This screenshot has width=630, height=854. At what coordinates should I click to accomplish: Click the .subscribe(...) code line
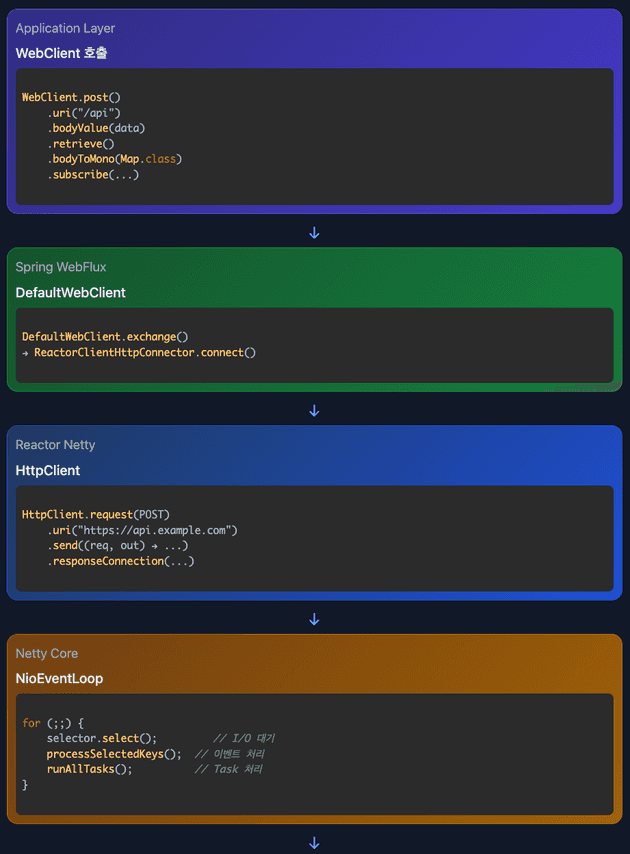tap(93, 175)
